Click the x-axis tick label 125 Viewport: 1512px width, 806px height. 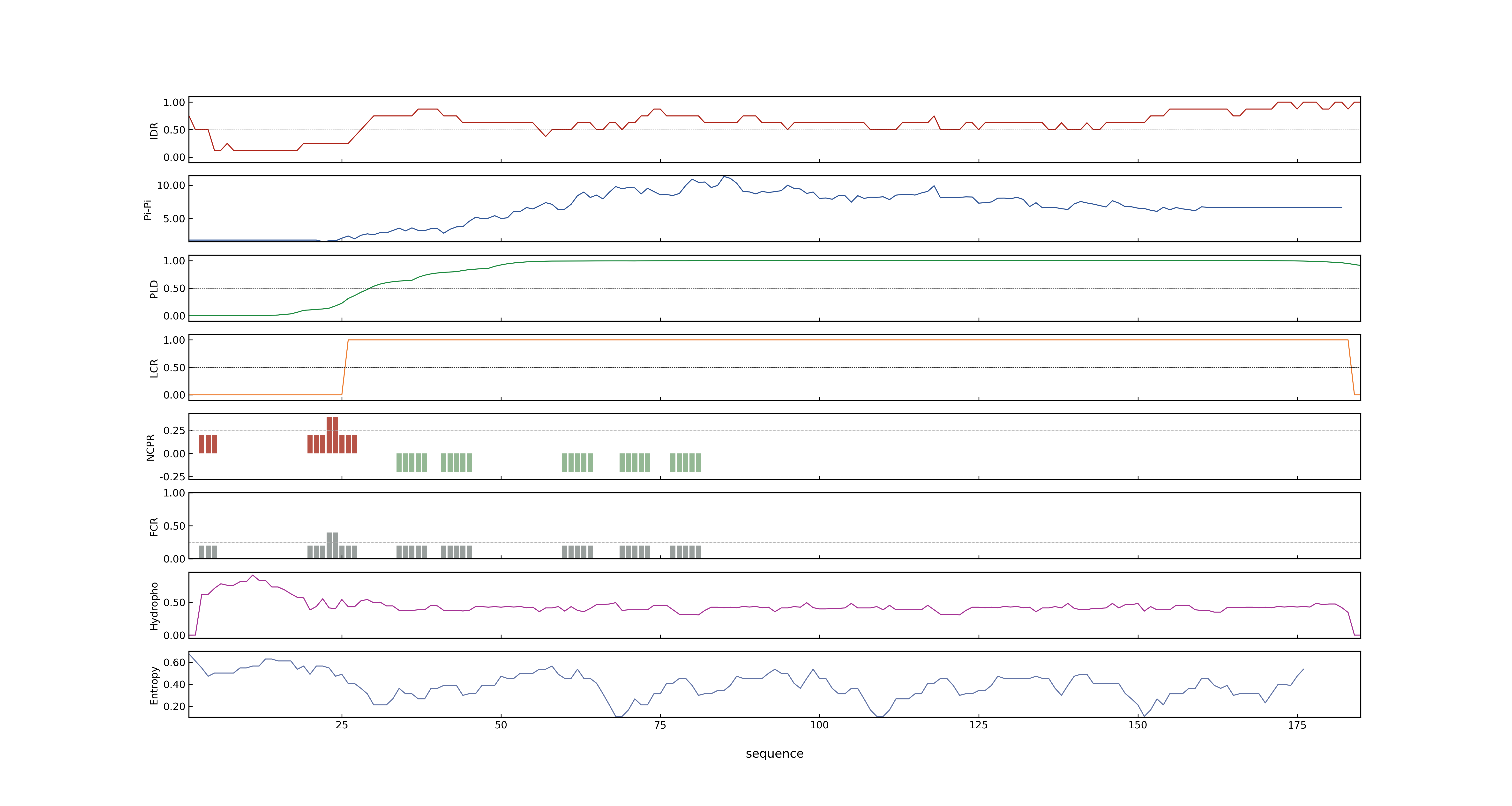979,725
